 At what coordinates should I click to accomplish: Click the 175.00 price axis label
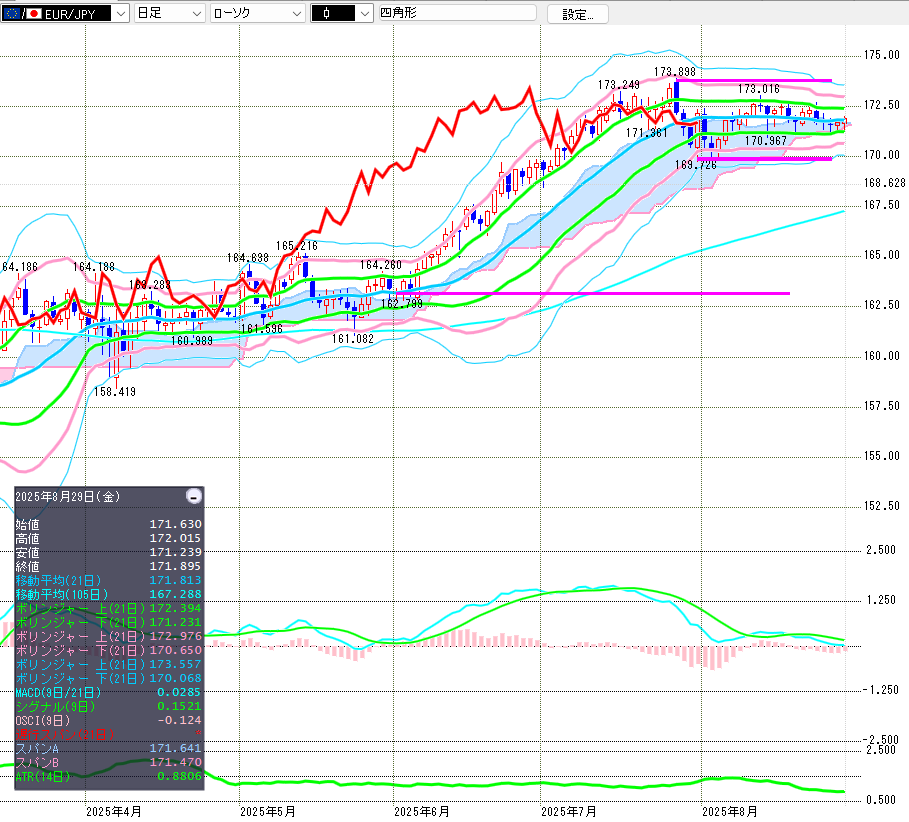coord(882,55)
